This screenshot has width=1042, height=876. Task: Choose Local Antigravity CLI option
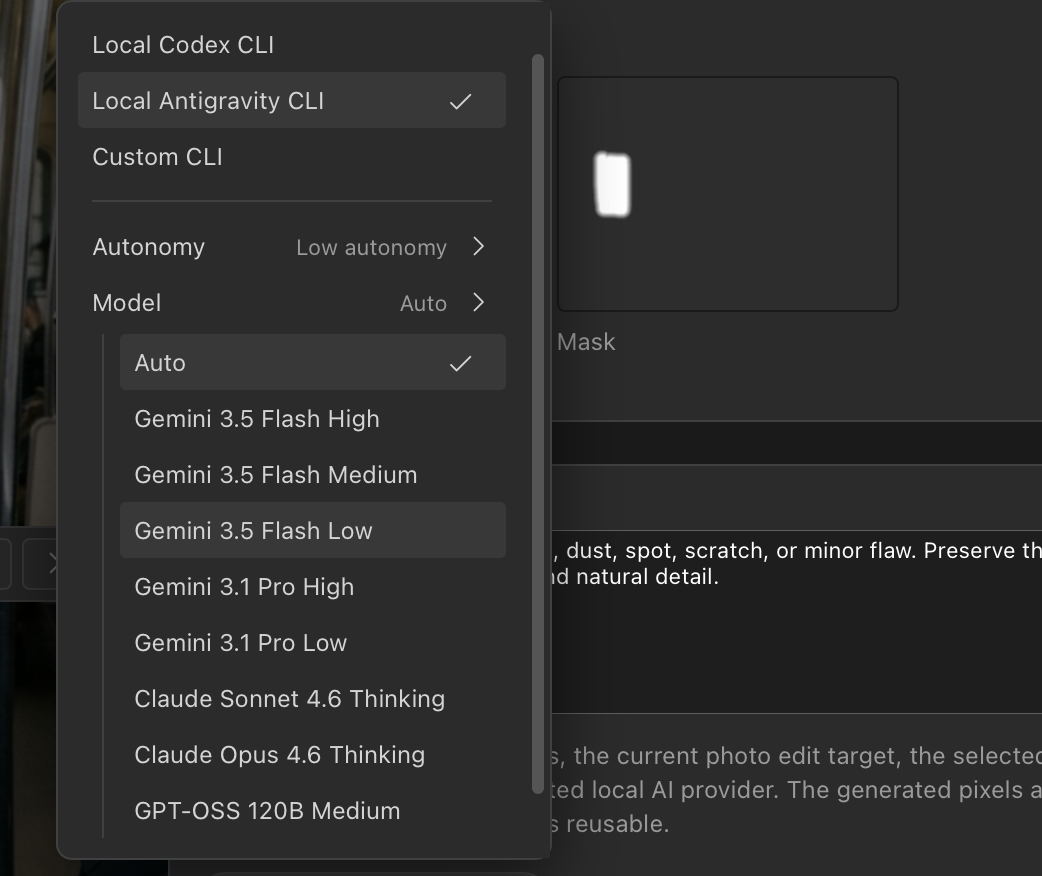pyautogui.click(x=292, y=100)
